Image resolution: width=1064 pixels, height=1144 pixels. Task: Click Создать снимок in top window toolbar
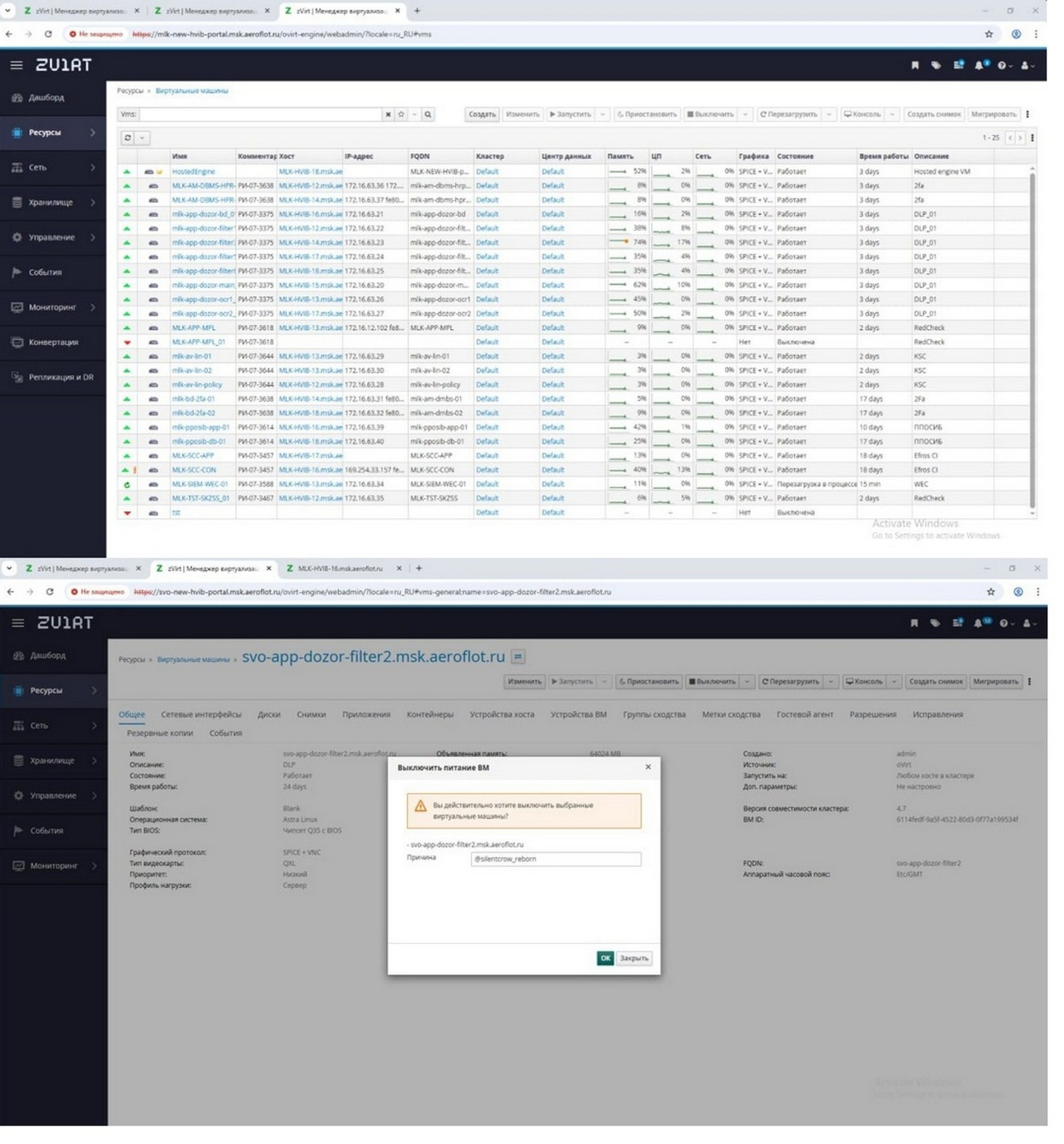pos(934,114)
